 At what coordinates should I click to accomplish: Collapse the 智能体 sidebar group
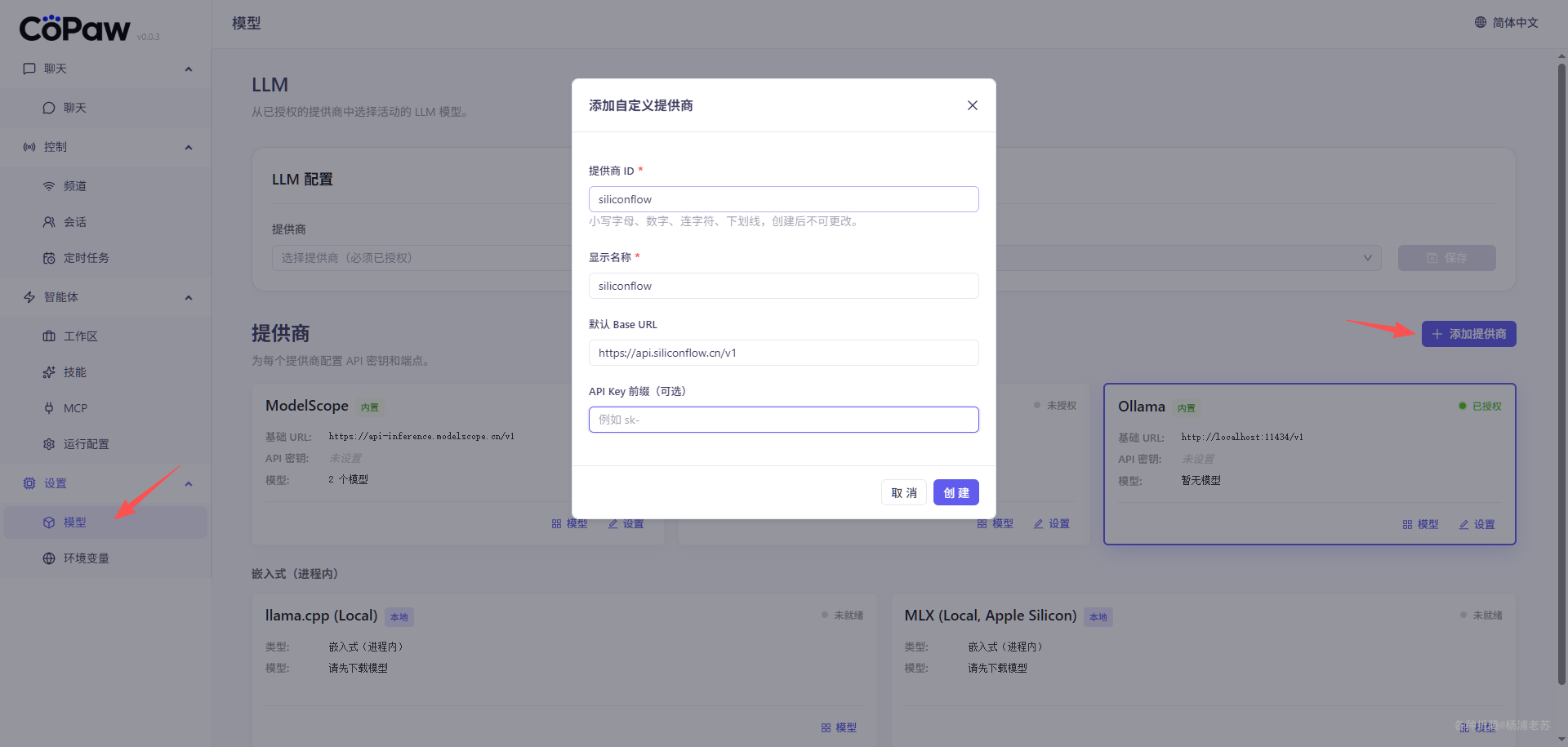(x=189, y=297)
